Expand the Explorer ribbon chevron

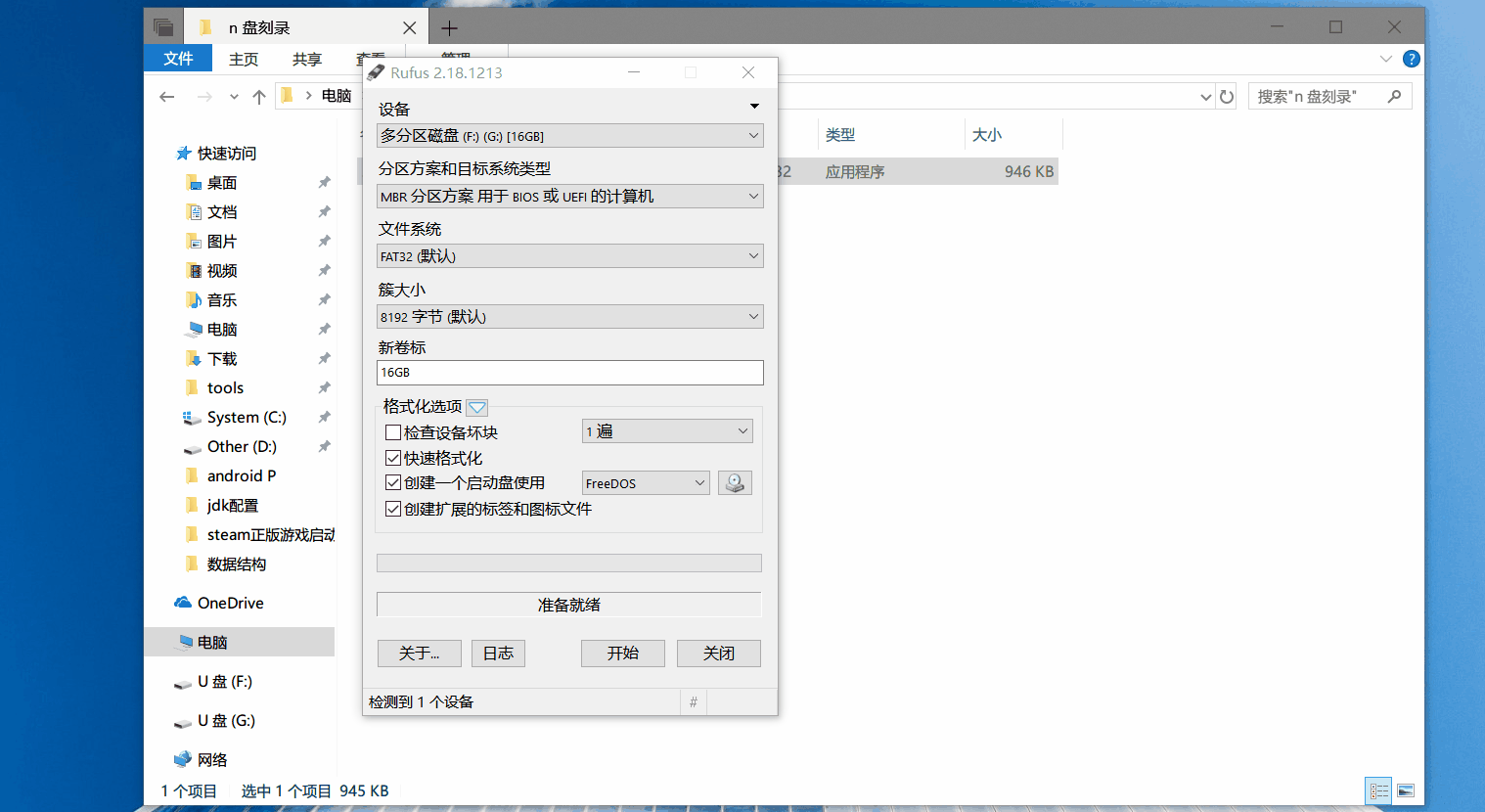tap(1385, 59)
